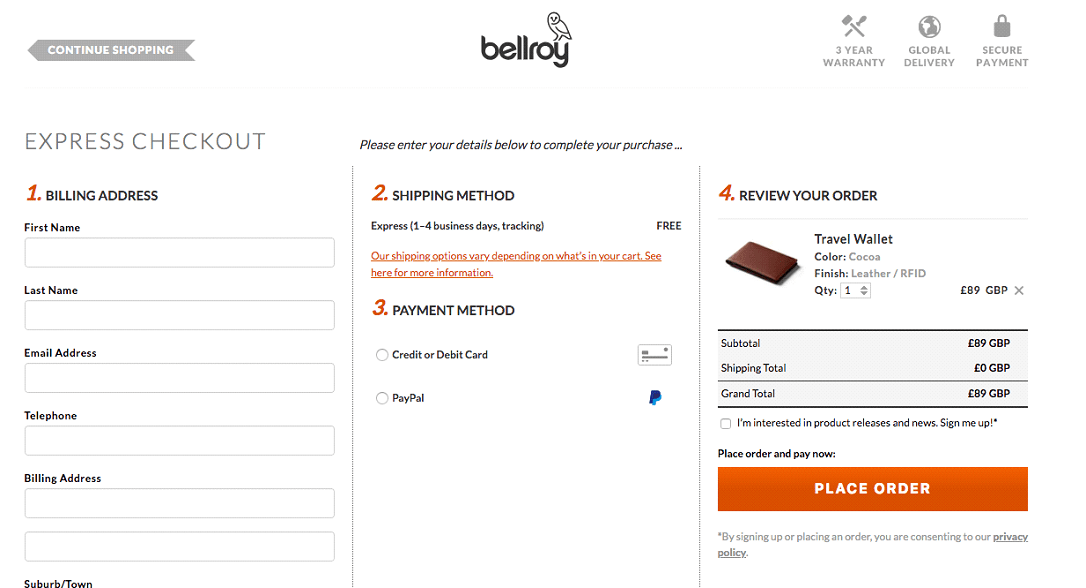Click the Bellroy owl logo
Viewport: 1086px width, 588px height.
pos(525,38)
